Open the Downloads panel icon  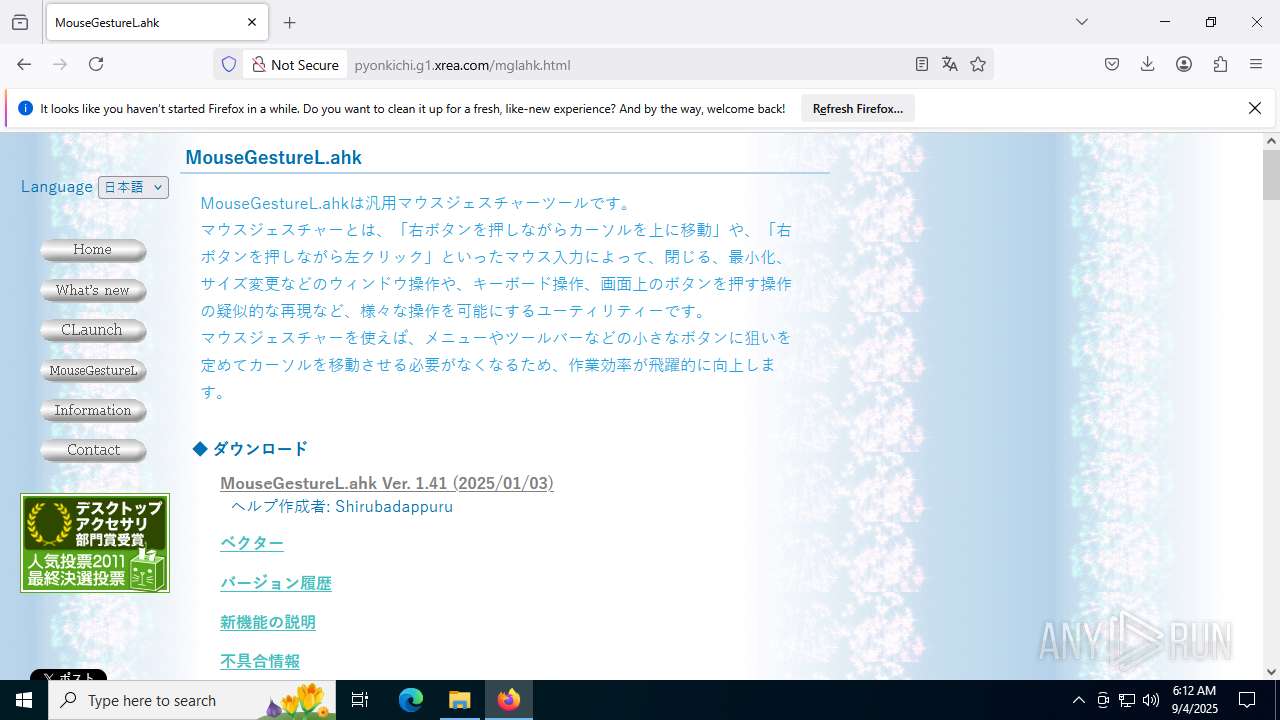coord(1148,64)
